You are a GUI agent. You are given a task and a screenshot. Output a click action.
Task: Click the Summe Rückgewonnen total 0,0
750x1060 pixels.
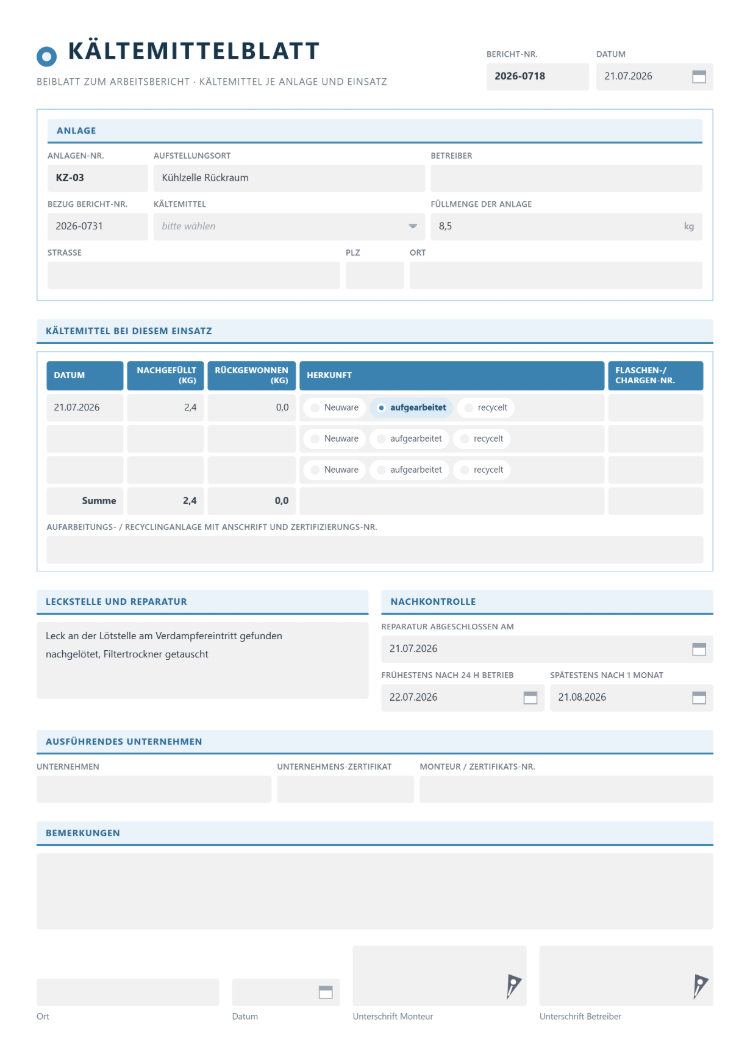[x=252, y=501]
